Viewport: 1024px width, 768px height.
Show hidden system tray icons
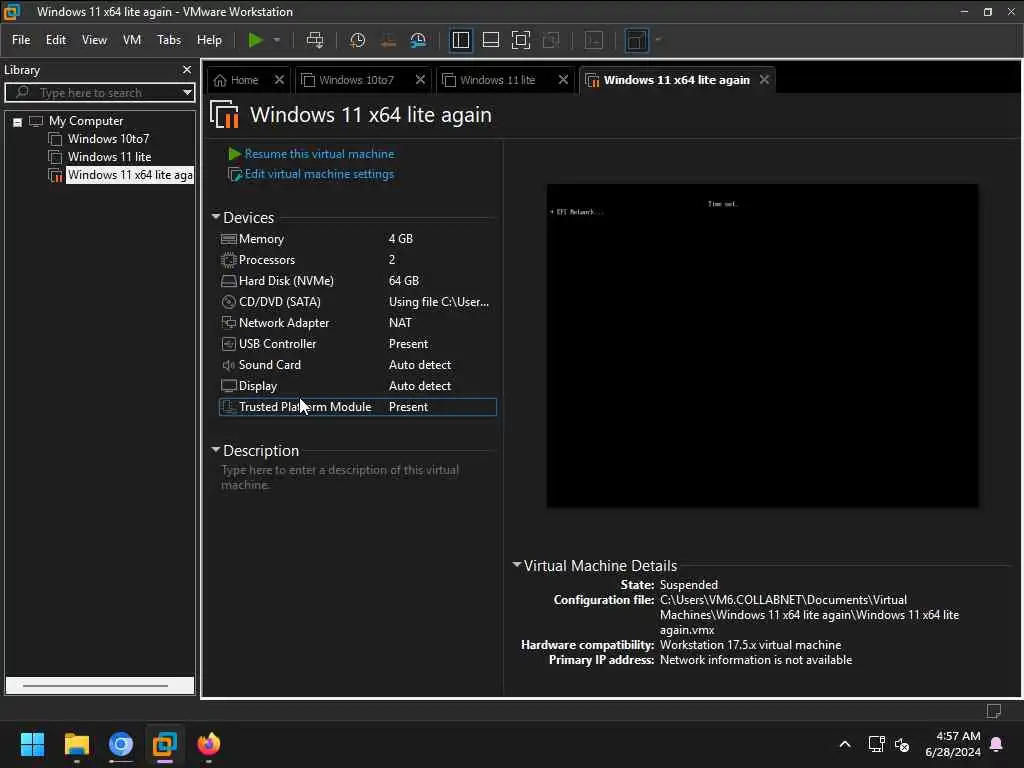tap(844, 744)
